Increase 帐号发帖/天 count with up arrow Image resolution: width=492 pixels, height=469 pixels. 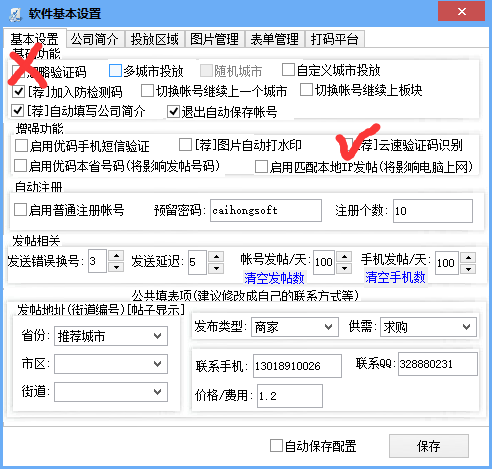click(x=344, y=257)
